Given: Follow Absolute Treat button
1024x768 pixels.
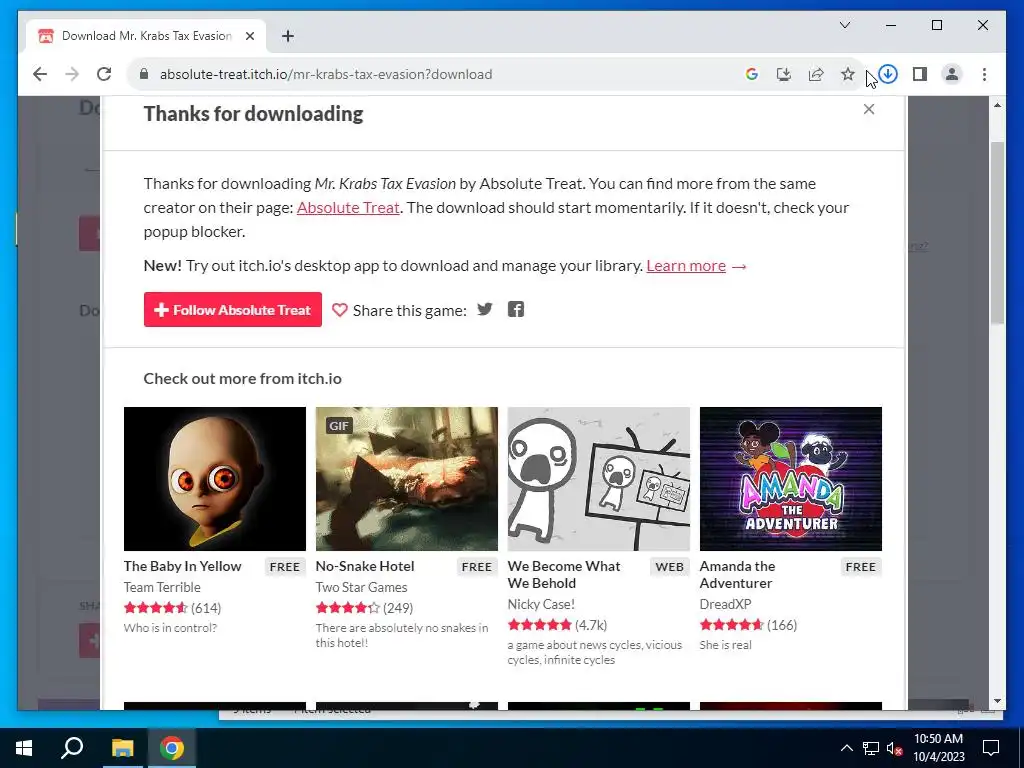Looking at the screenshot, I should pos(232,310).
